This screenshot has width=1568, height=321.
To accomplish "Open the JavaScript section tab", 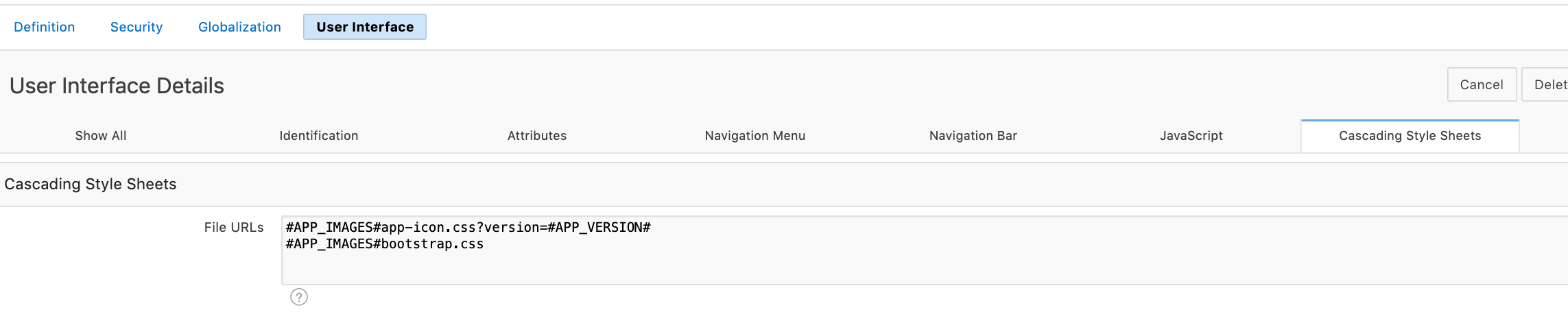I will pos(1191,136).
